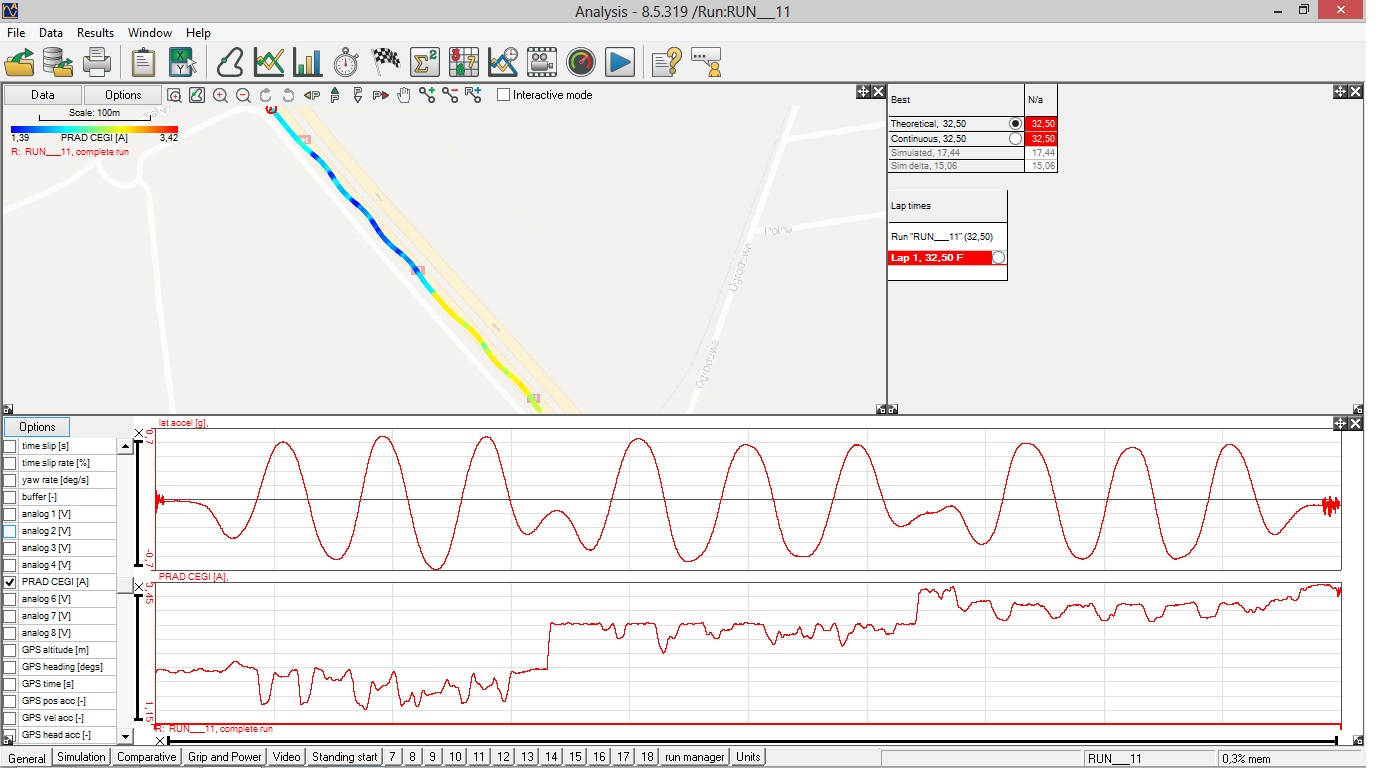
Task: Open the XY plot icon
Action: coord(182,62)
